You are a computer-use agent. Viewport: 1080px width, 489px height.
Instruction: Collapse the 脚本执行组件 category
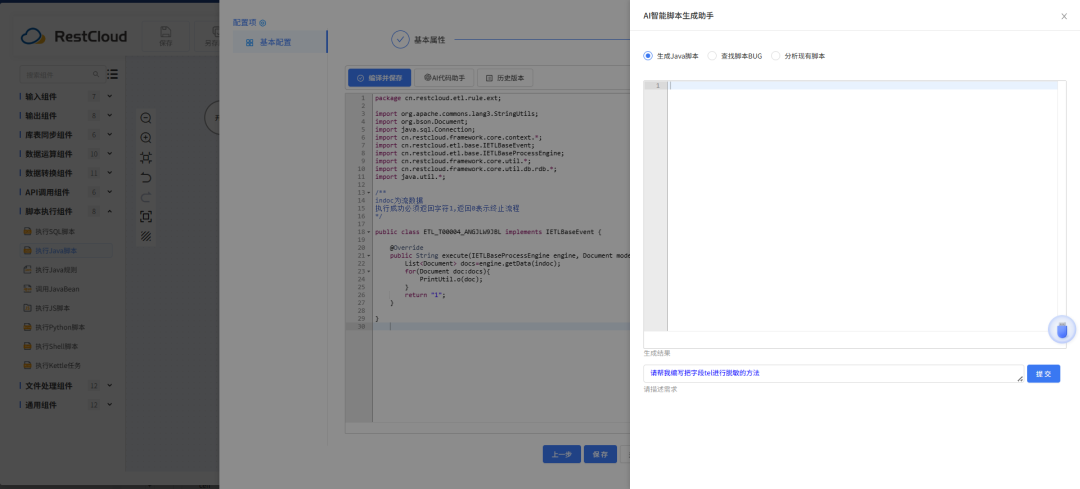coord(110,211)
